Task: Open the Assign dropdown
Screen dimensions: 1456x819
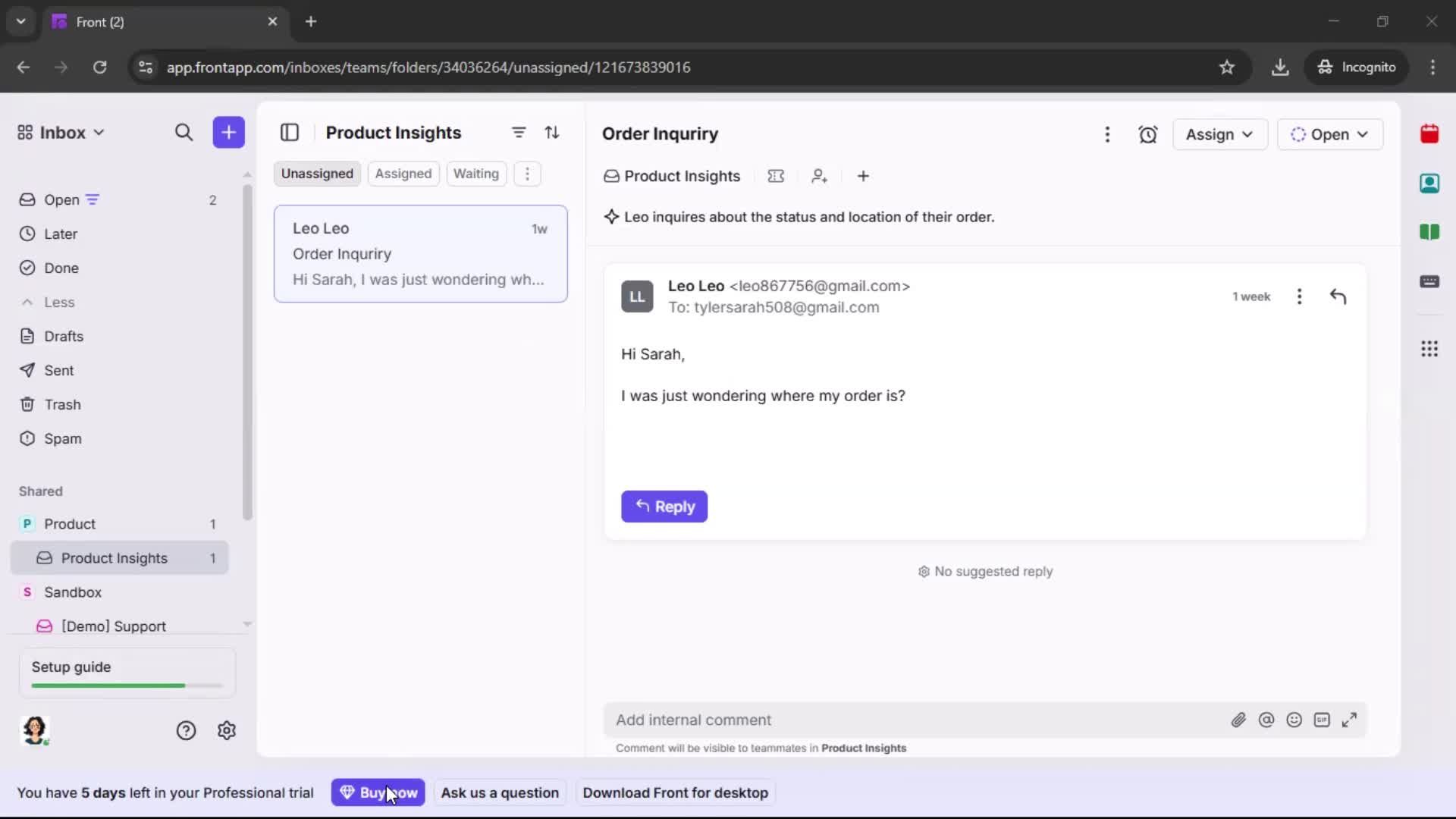Action: pos(1219,134)
